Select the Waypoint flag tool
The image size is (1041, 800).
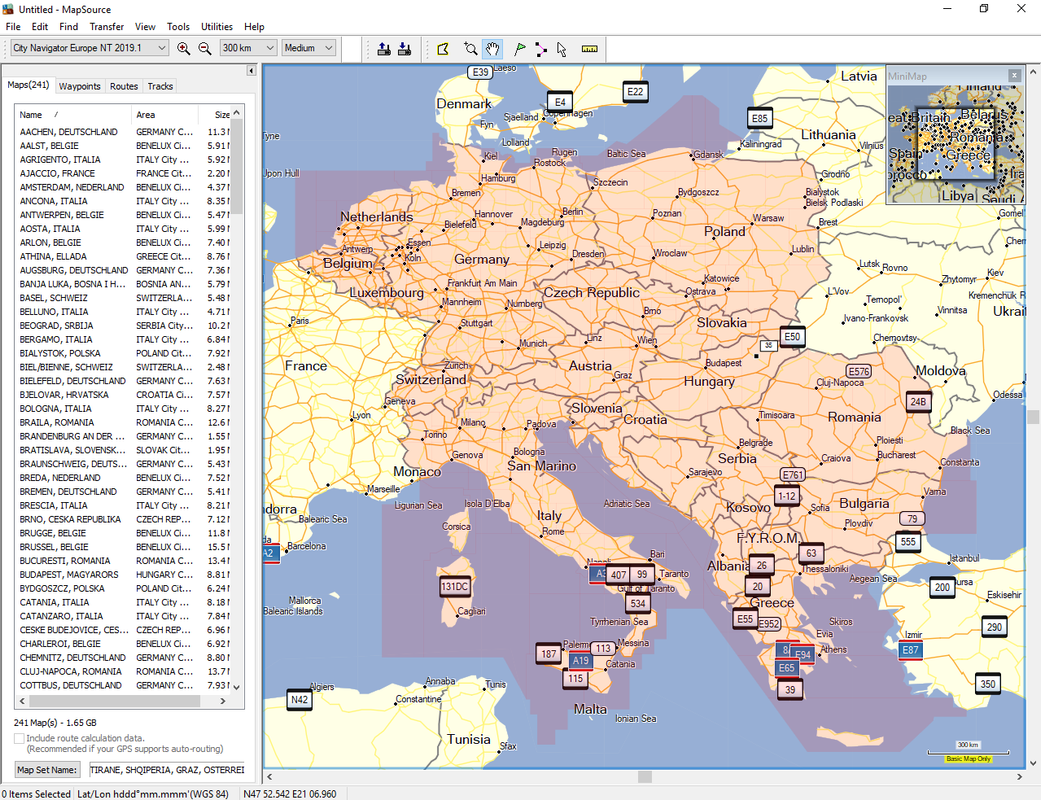pyautogui.click(x=520, y=48)
